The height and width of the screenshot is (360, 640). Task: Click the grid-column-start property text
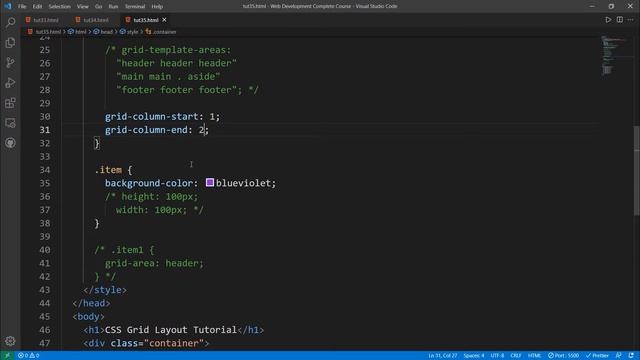coord(151,117)
